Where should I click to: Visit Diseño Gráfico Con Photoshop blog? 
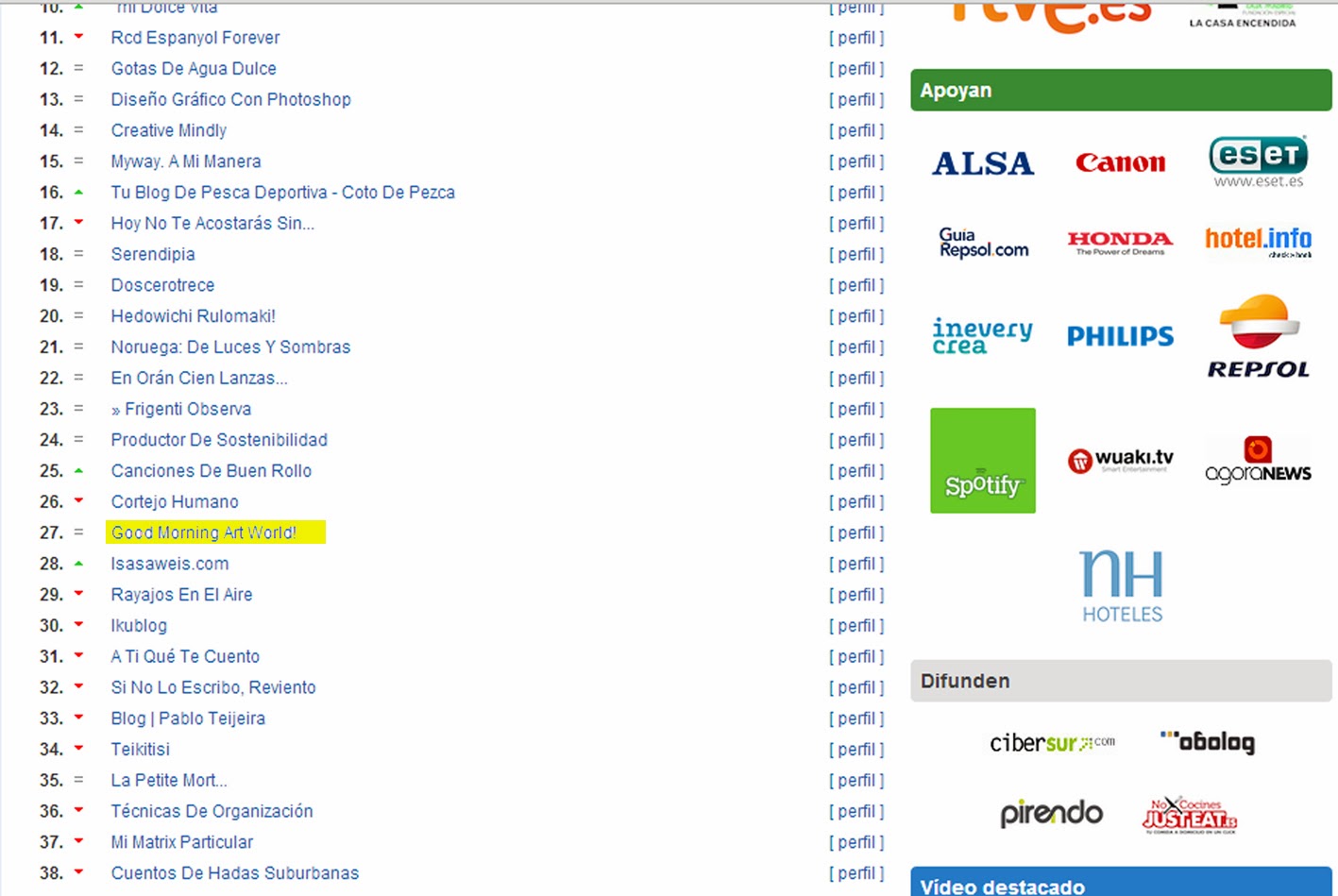[230, 99]
